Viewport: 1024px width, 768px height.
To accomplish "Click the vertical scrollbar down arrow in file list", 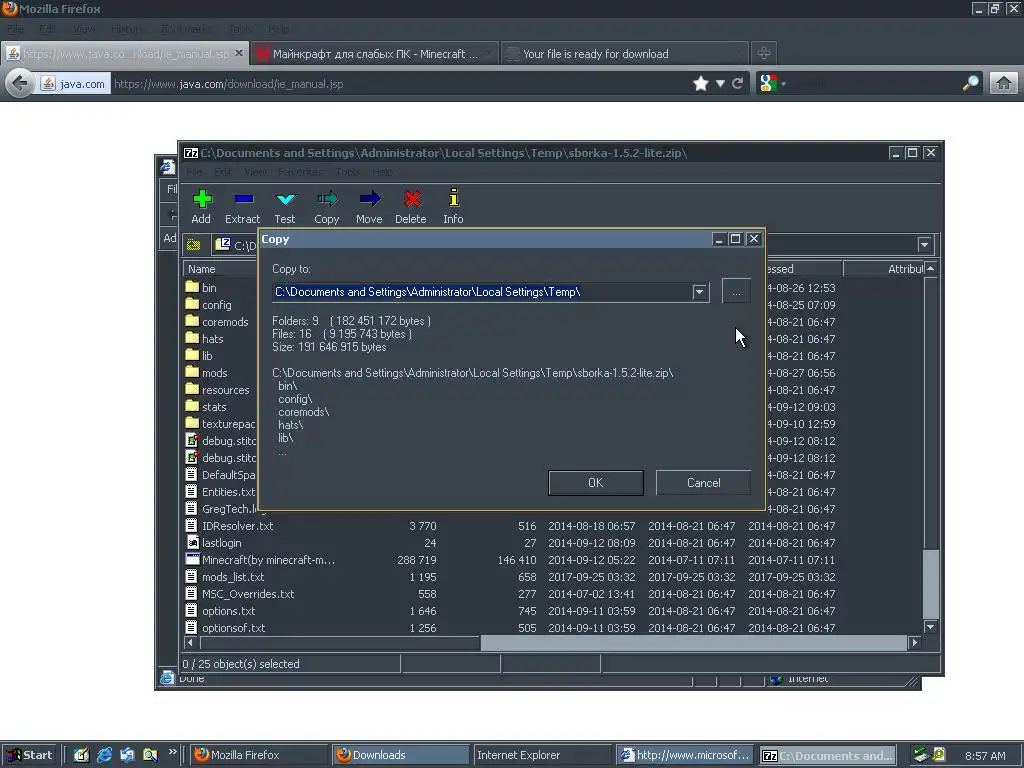I will [931, 627].
